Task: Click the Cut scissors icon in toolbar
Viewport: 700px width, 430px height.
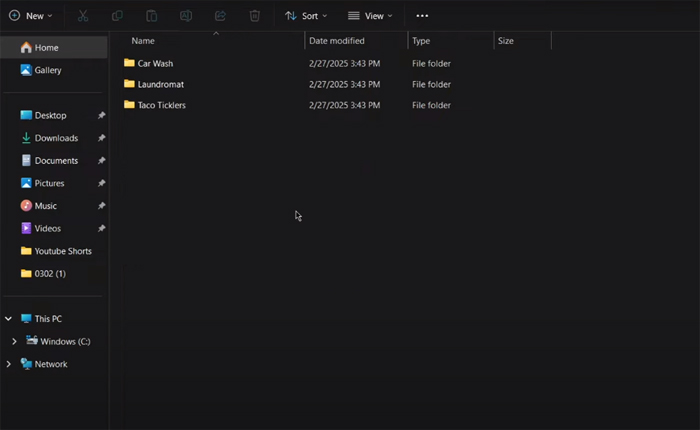Action: pos(83,16)
